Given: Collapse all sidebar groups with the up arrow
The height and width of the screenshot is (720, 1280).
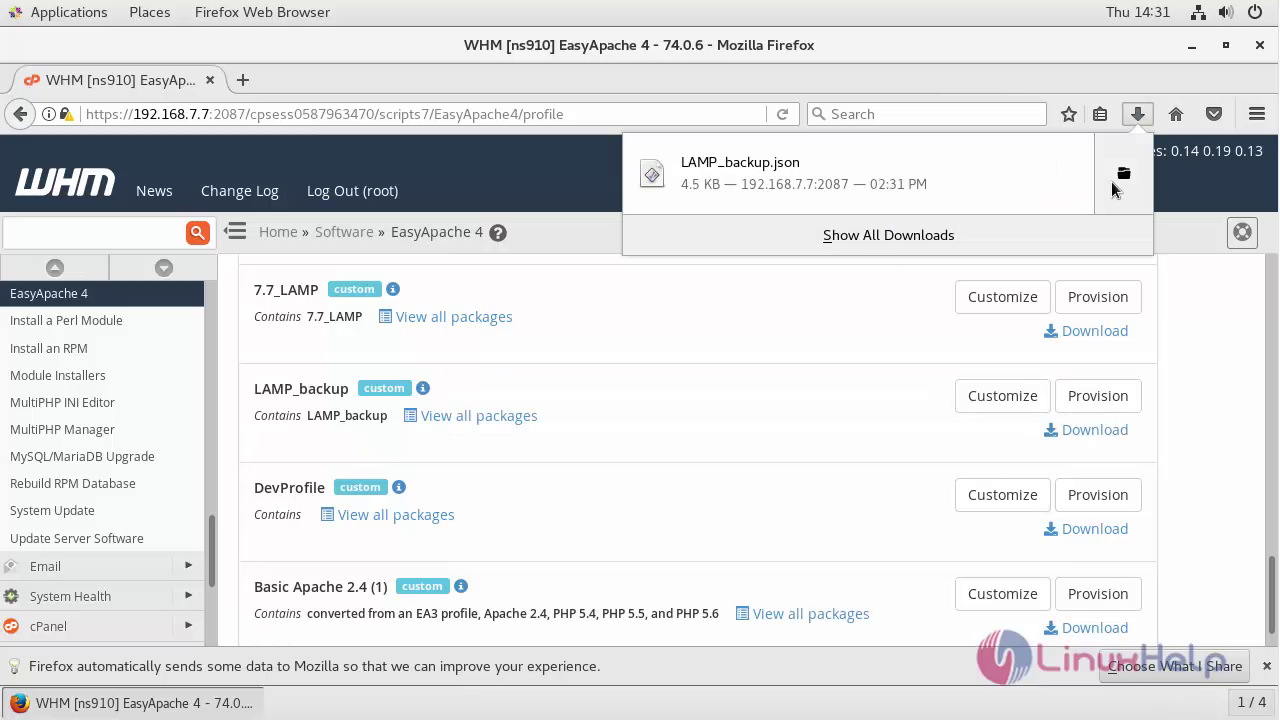Looking at the screenshot, I should tap(55, 267).
